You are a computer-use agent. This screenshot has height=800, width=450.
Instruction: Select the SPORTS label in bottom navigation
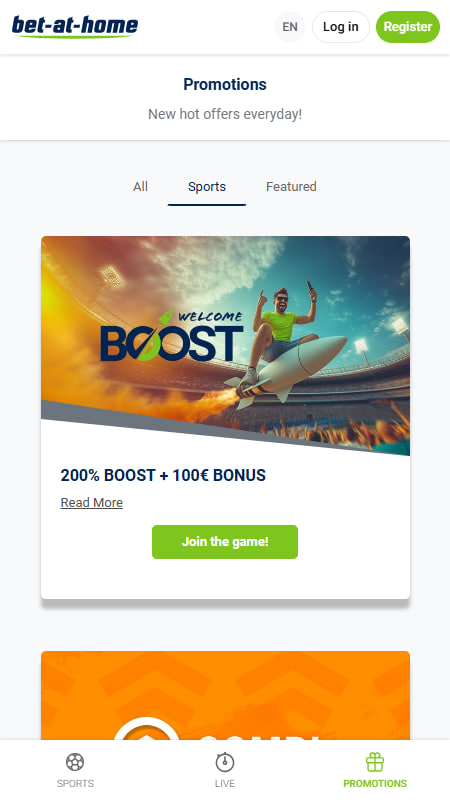pos(75,784)
